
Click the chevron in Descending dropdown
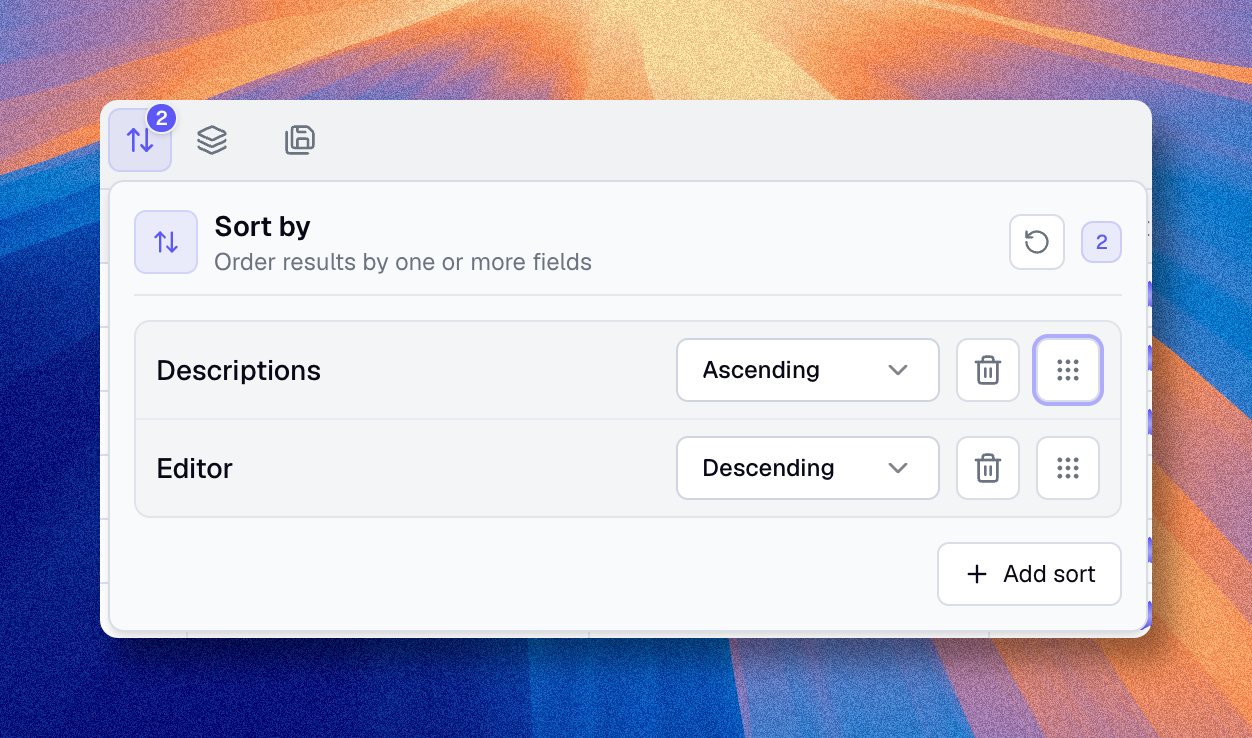click(898, 468)
